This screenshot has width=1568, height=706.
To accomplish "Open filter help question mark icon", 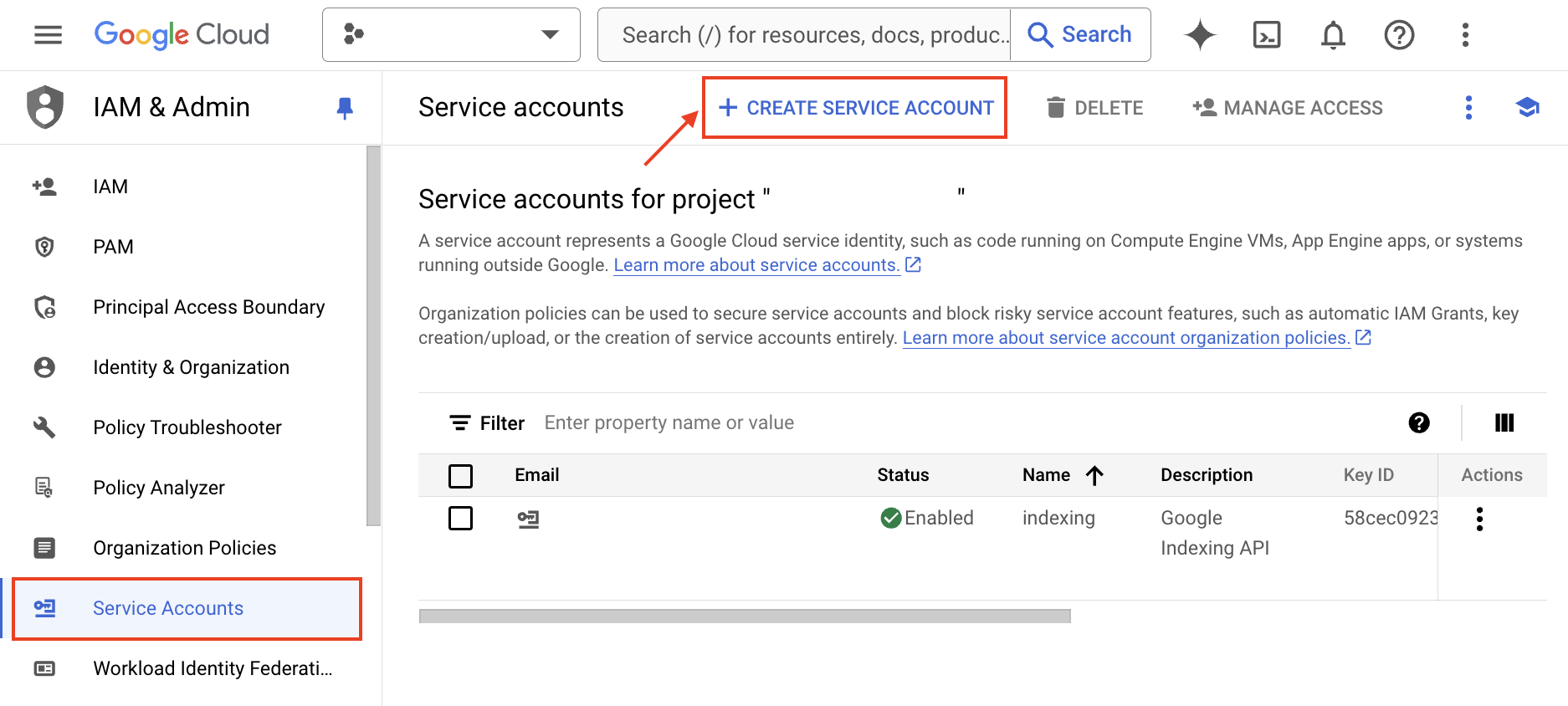I will tap(1419, 423).
